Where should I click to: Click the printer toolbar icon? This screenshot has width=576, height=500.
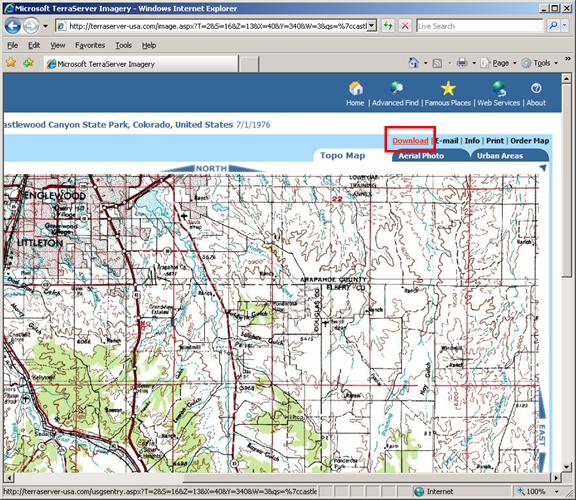tap(462, 63)
